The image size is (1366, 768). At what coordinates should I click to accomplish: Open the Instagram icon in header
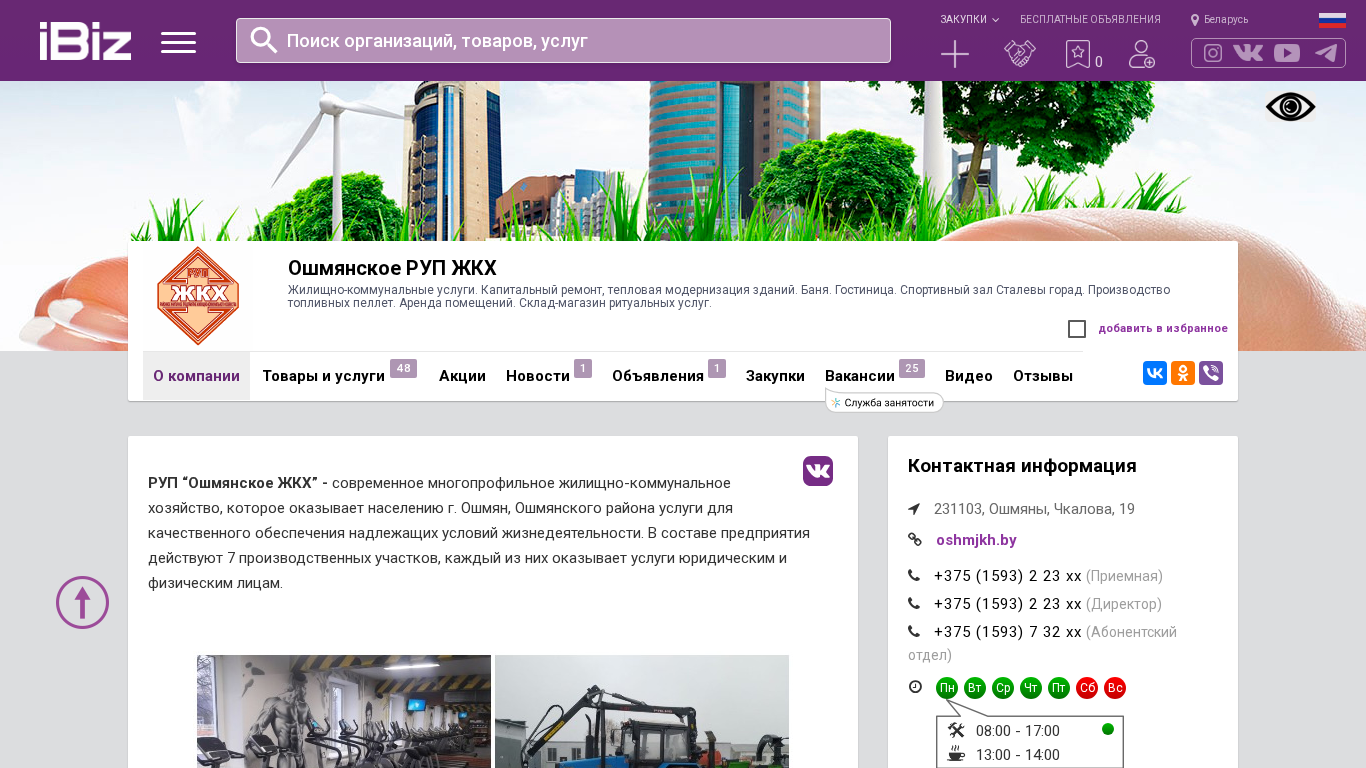tap(1213, 53)
